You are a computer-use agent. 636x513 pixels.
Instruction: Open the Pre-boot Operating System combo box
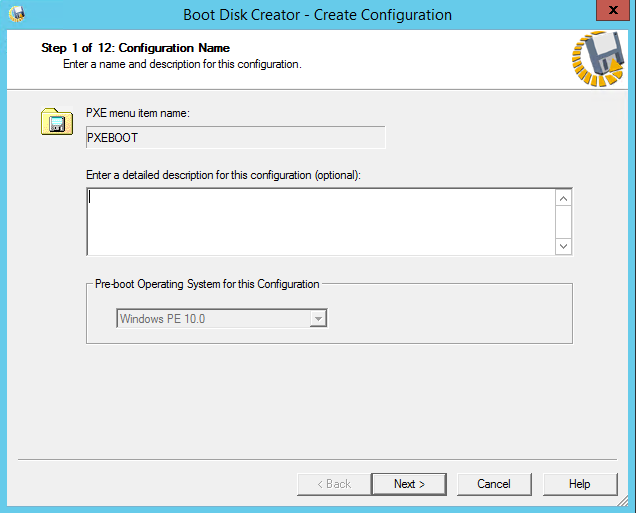point(221,319)
